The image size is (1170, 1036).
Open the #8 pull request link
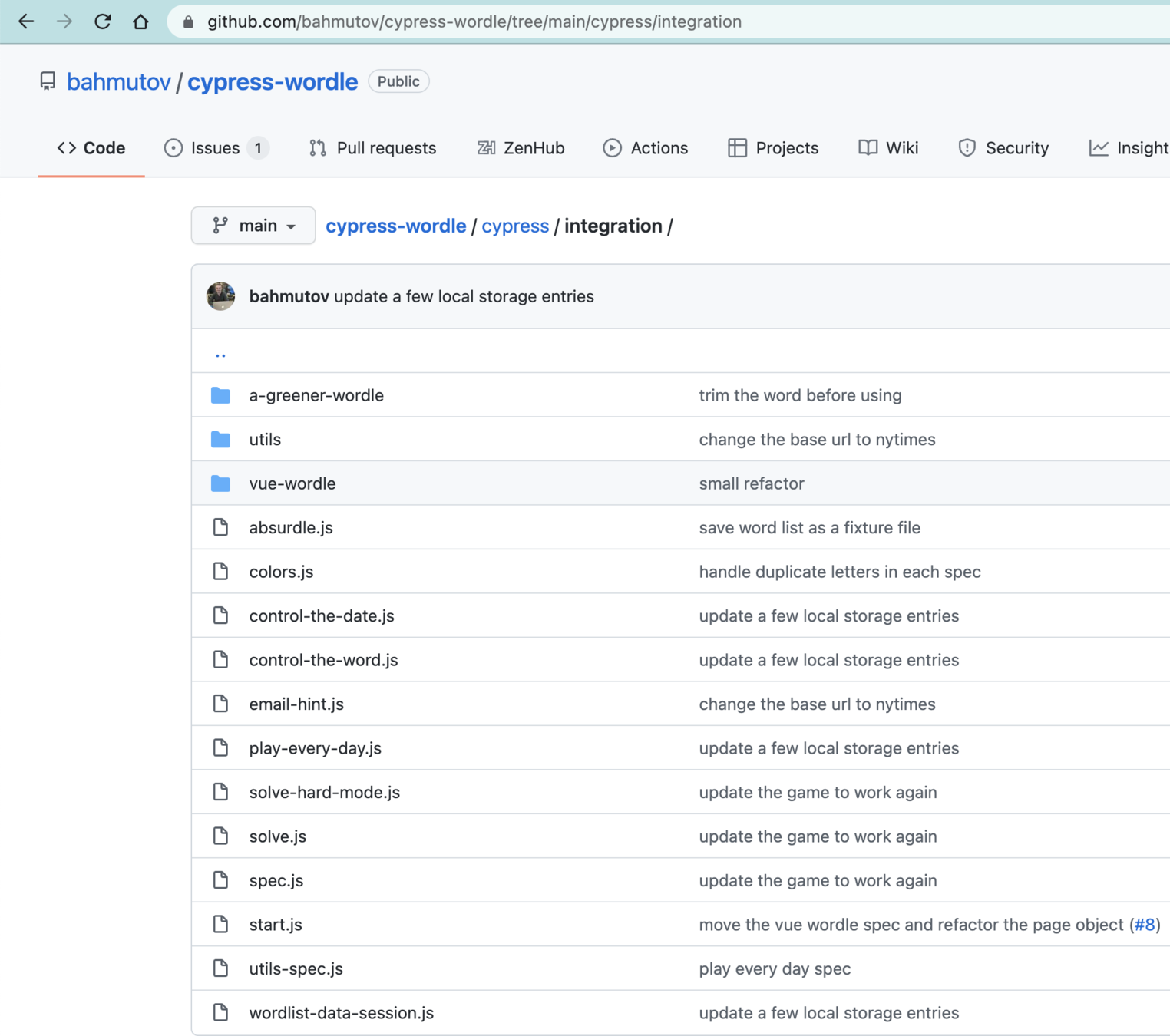pos(1144,925)
